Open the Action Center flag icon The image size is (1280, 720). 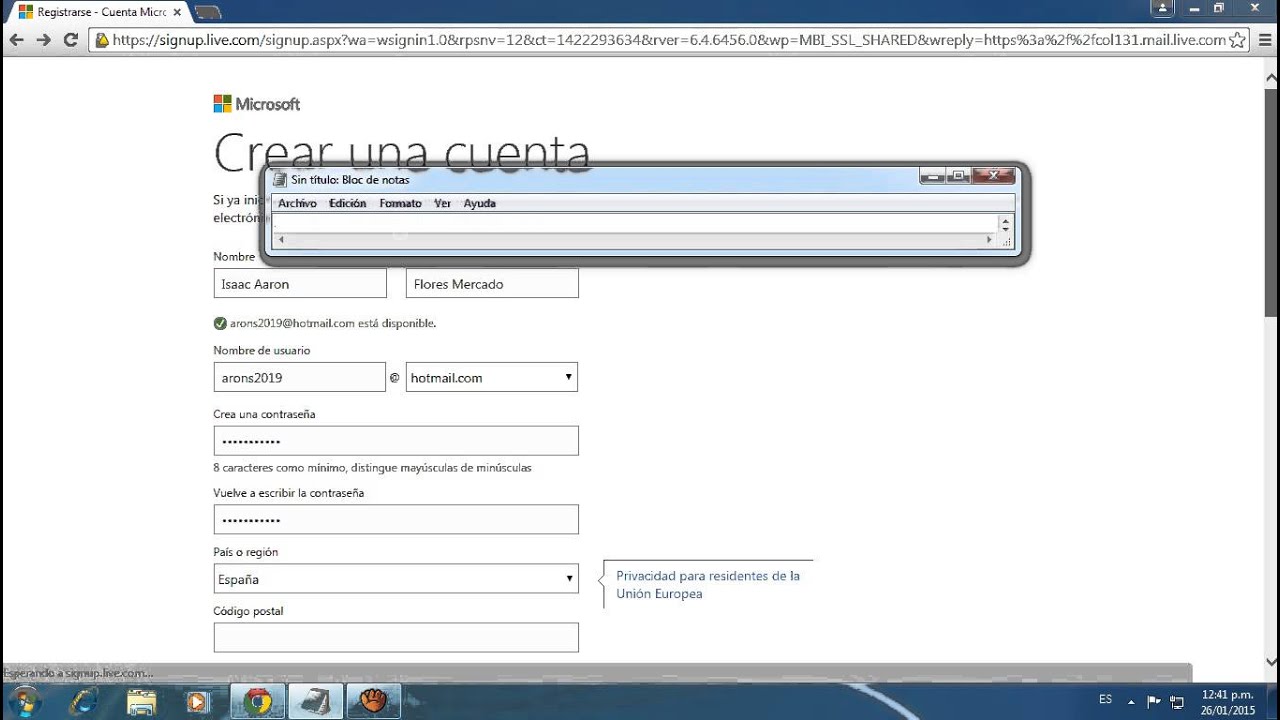1153,701
